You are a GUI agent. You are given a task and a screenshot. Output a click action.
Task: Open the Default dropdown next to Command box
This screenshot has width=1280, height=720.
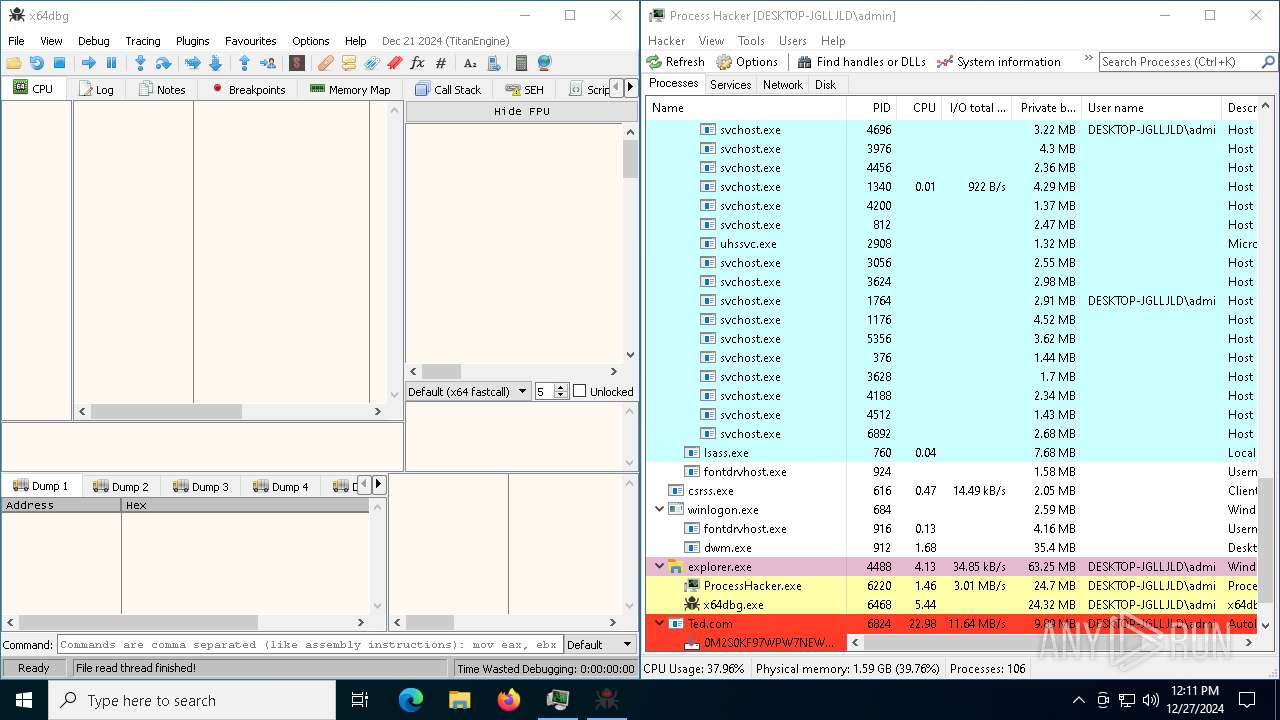600,645
